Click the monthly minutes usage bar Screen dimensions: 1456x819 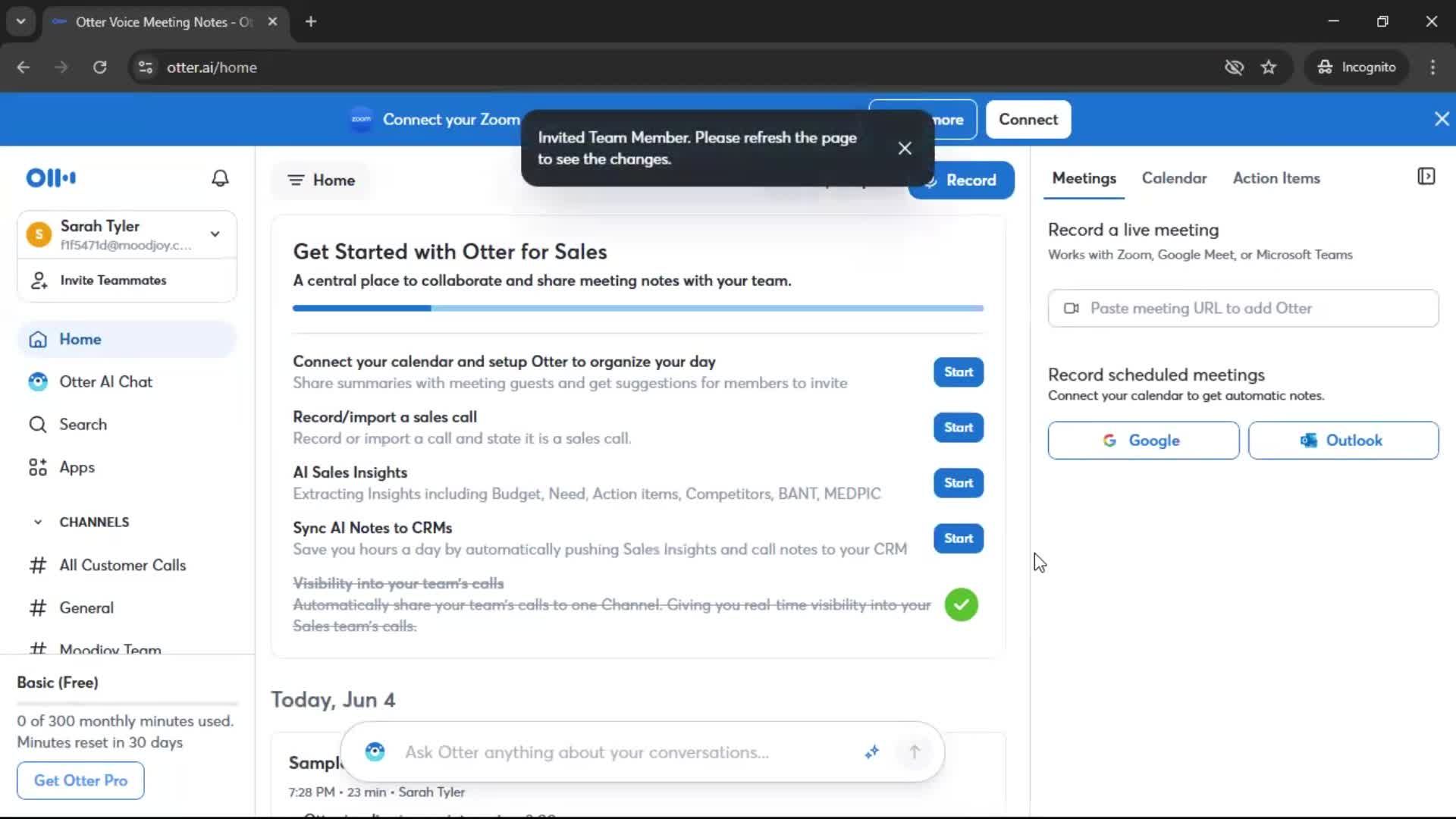(127, 704)
